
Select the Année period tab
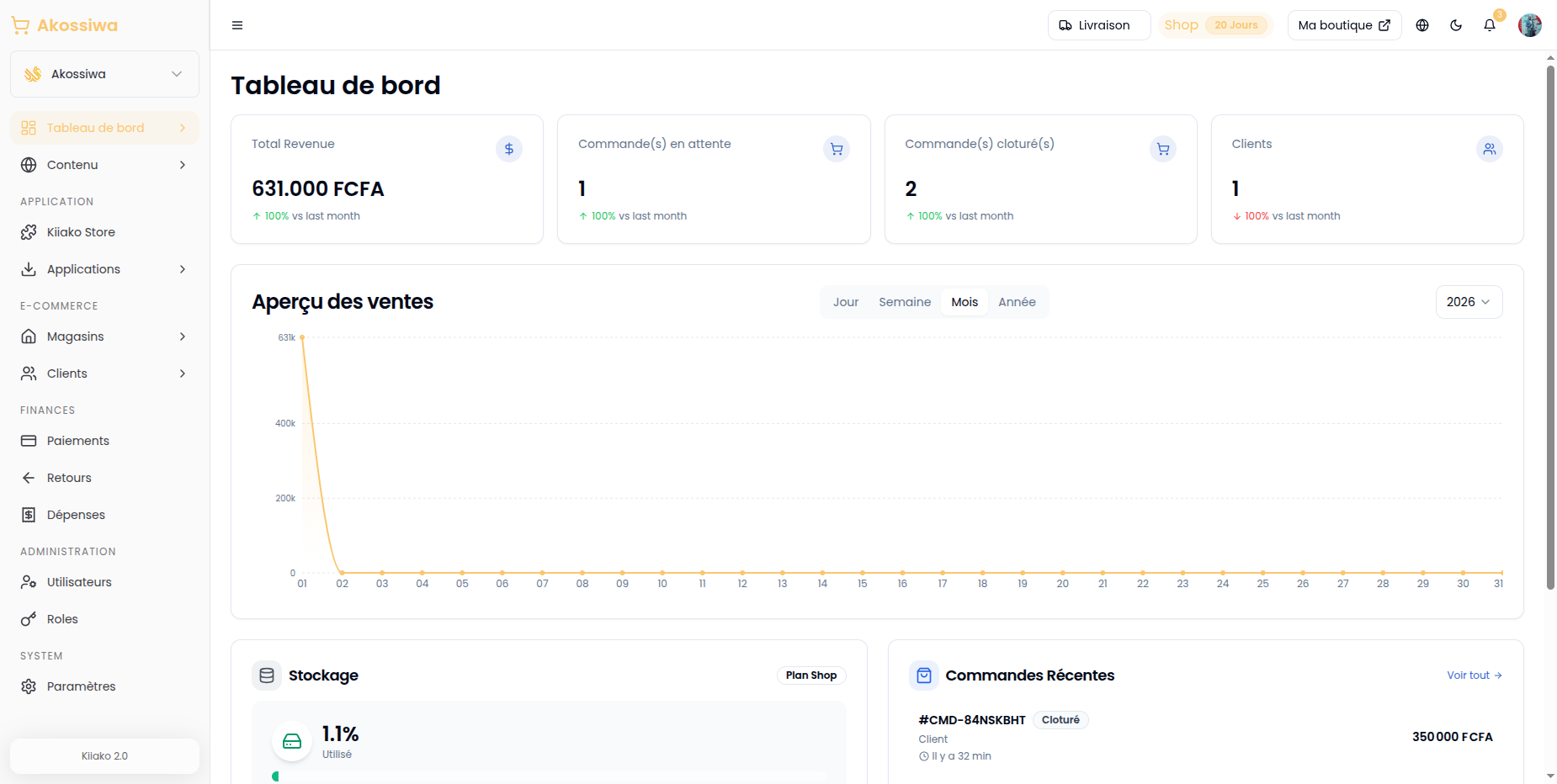1017,302
